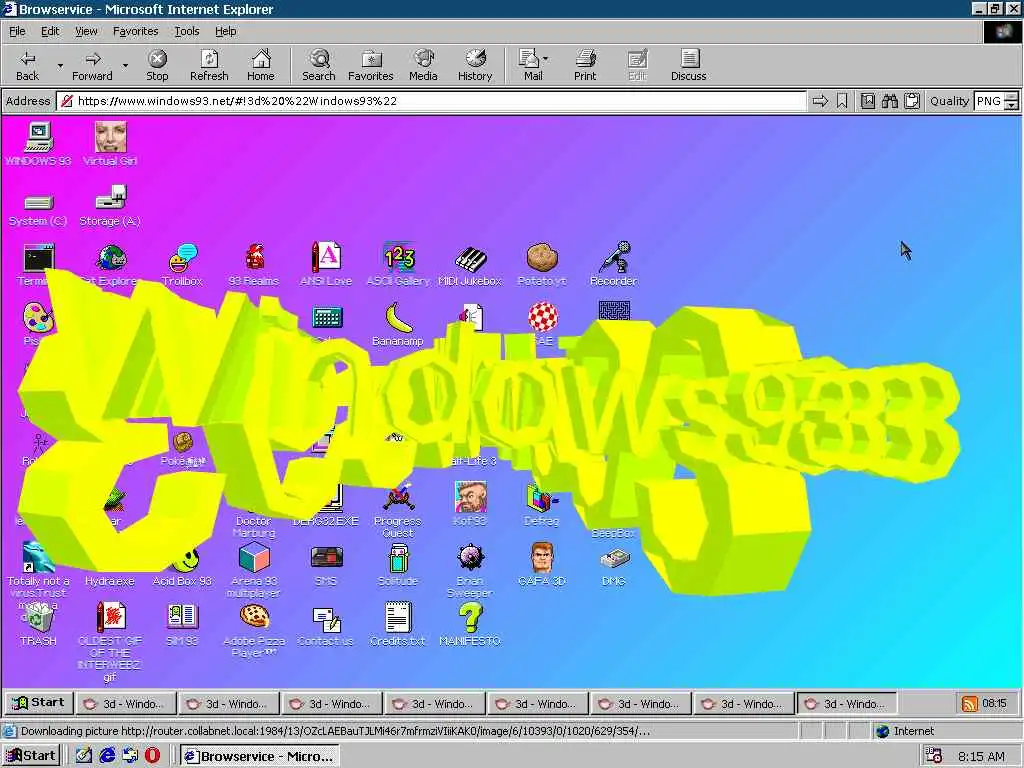Viewport: 1024px width, 768px height.
Task: Open the Media toolbar button
Action: pyautogui.click(x=423, y=65)
